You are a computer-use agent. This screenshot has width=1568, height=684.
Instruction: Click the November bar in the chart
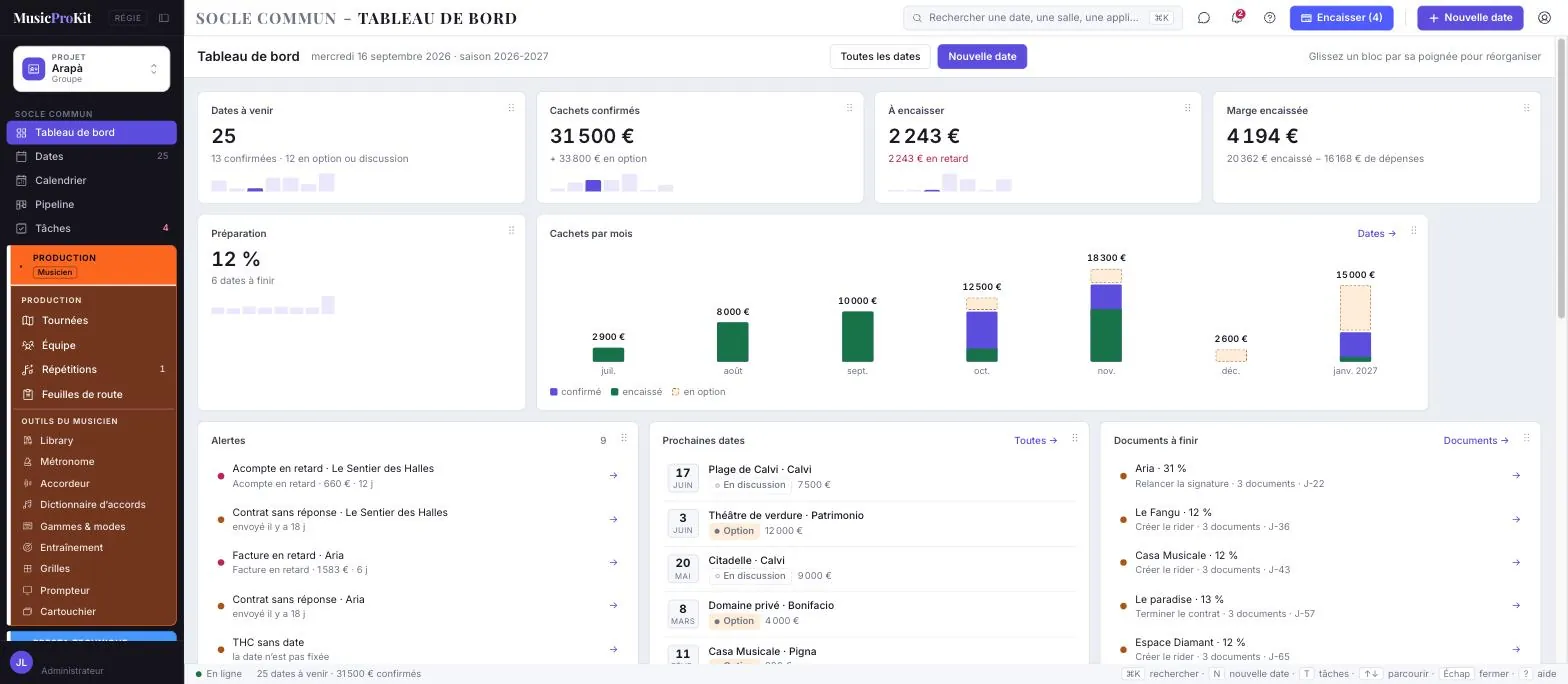[1106, 315]
